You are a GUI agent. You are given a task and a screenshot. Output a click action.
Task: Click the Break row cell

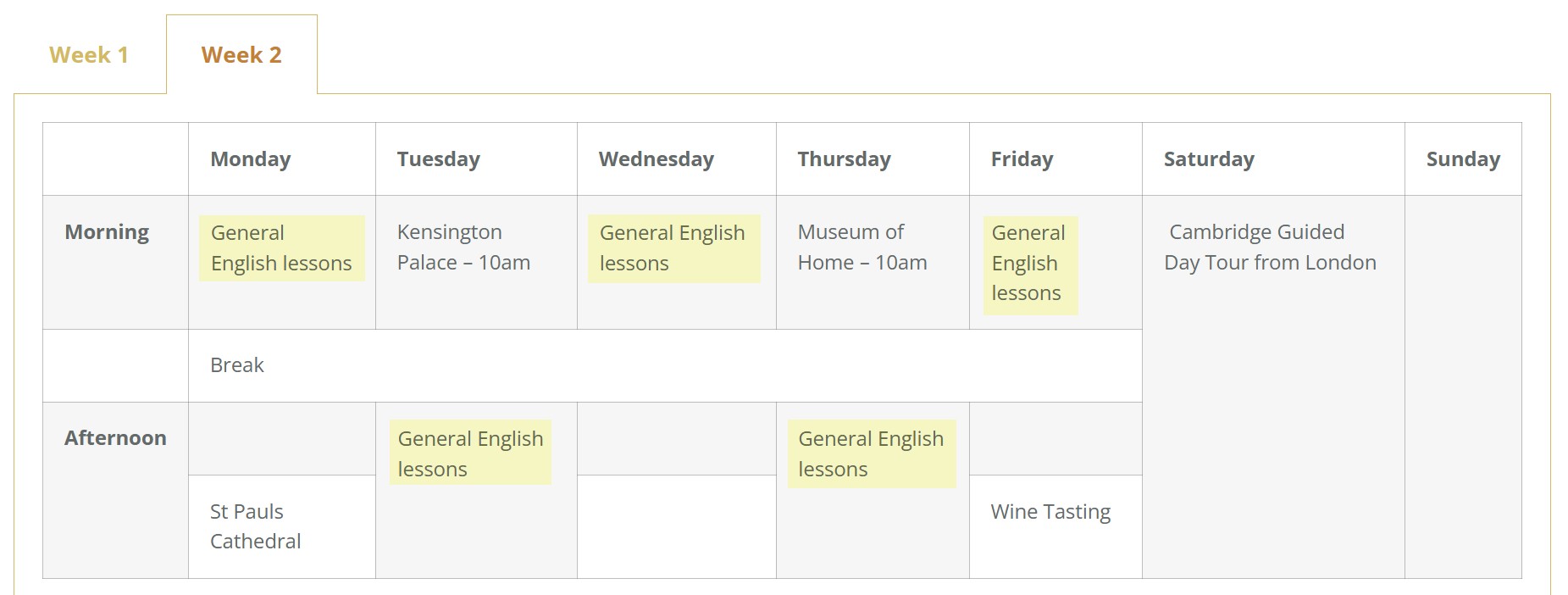[x=665, y=365]
